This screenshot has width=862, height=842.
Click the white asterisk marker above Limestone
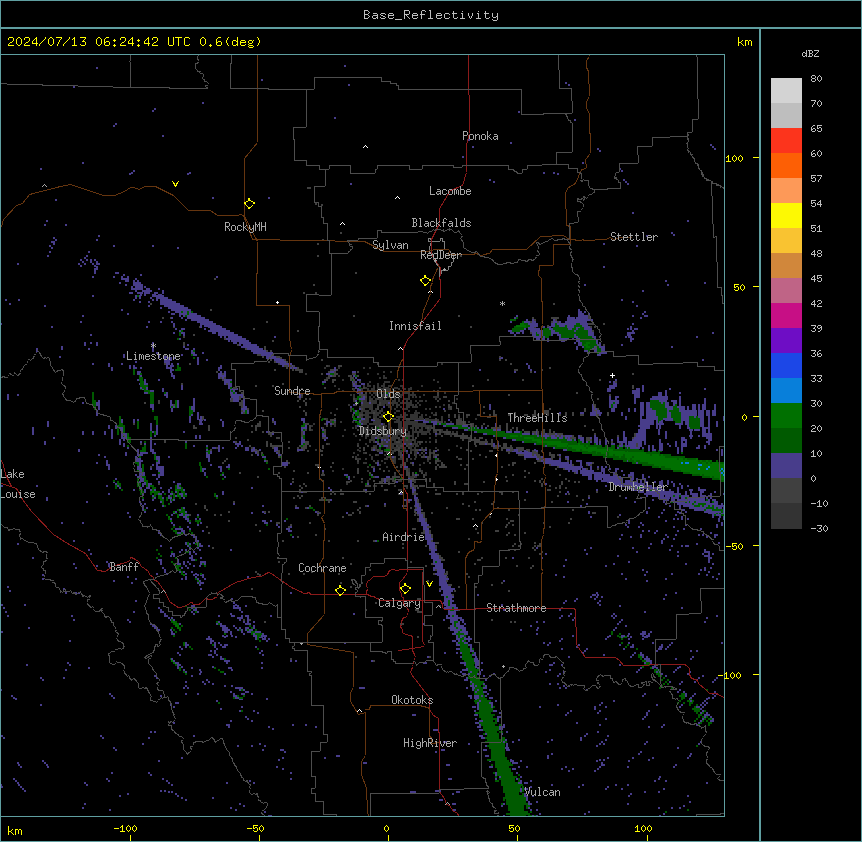click(153, 346)
